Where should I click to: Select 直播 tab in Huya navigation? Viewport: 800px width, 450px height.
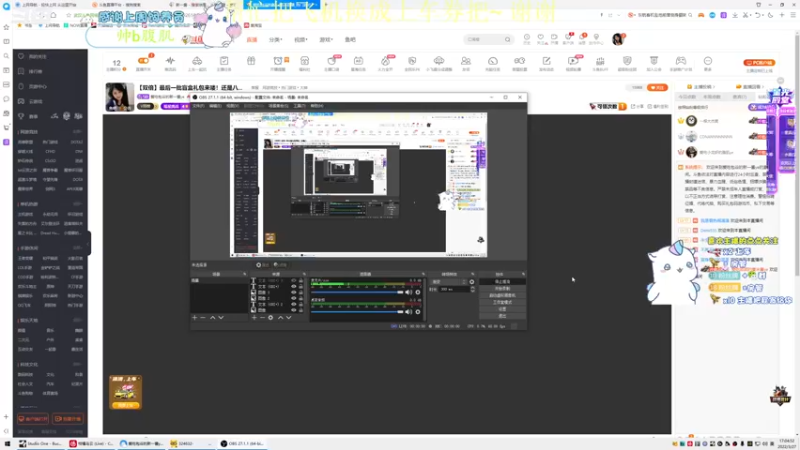coord(252,39)
